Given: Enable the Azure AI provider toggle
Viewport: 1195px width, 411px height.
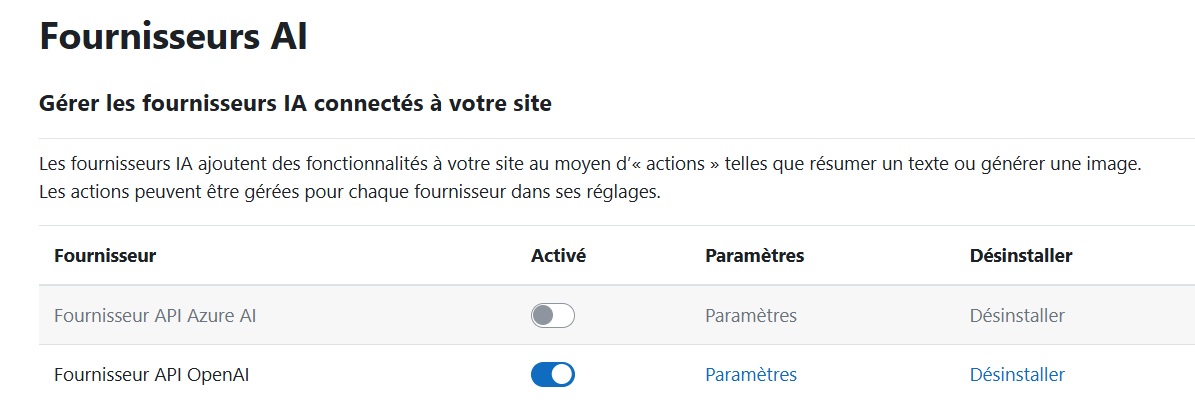Looking at the screenshot, I should [x=552, y=316].
